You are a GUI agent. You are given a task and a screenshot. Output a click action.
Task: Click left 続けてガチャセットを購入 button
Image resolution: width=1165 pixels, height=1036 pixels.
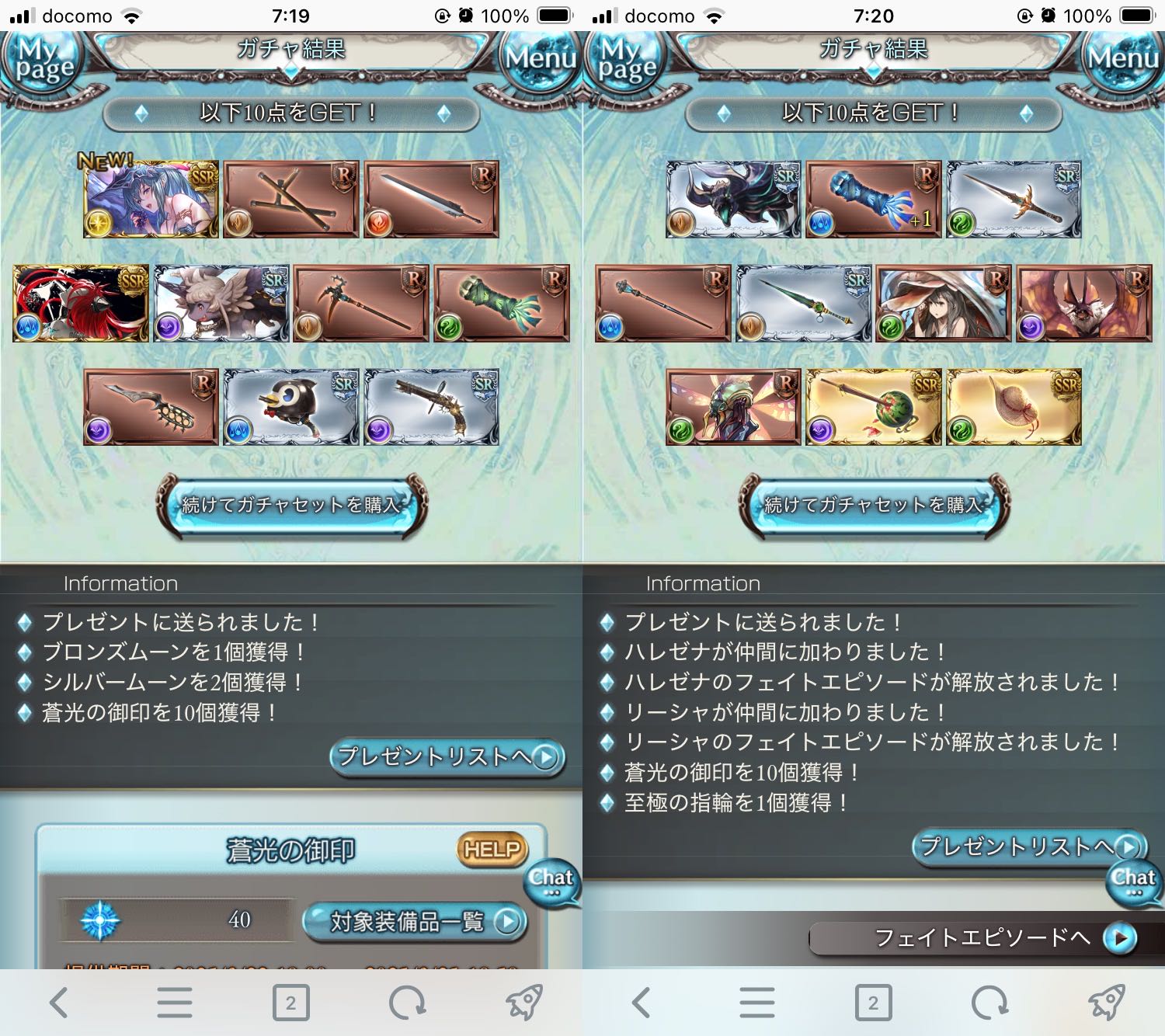pyautogui.click(x=291, y=505)
